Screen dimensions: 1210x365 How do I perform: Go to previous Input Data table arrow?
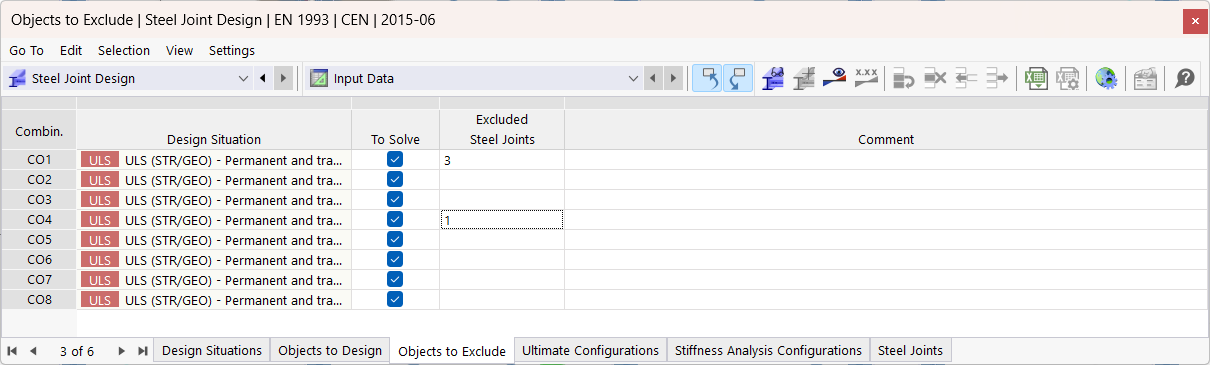[x=653, y=78]
